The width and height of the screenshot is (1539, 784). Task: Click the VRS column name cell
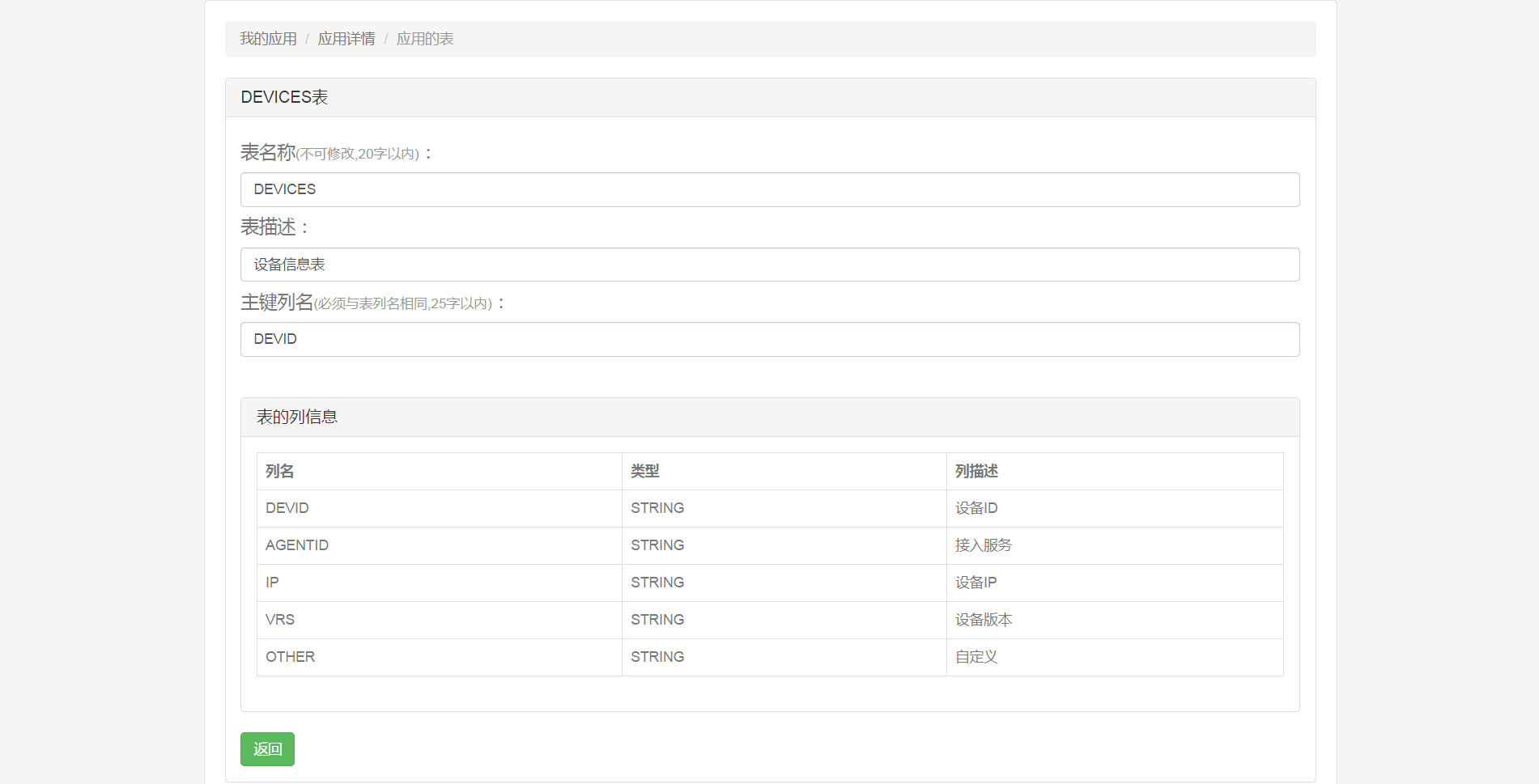click(x=280, y=620)
